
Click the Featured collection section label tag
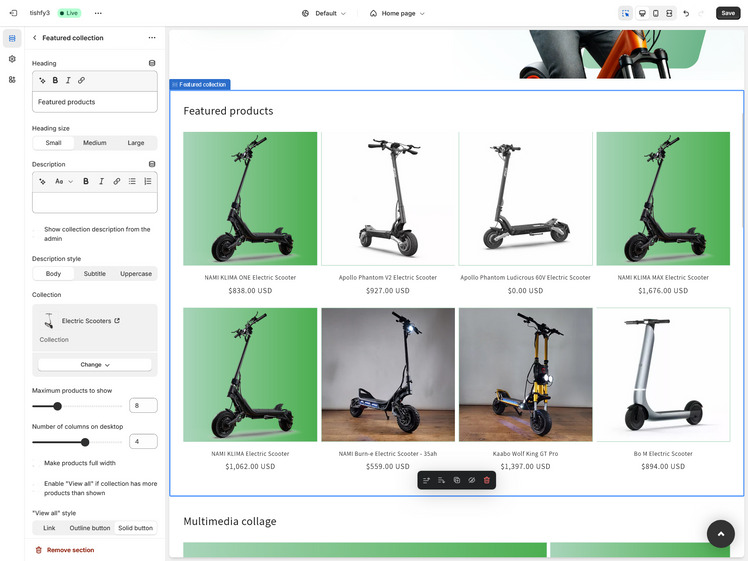pyautogui.click(x=200, y=84)
